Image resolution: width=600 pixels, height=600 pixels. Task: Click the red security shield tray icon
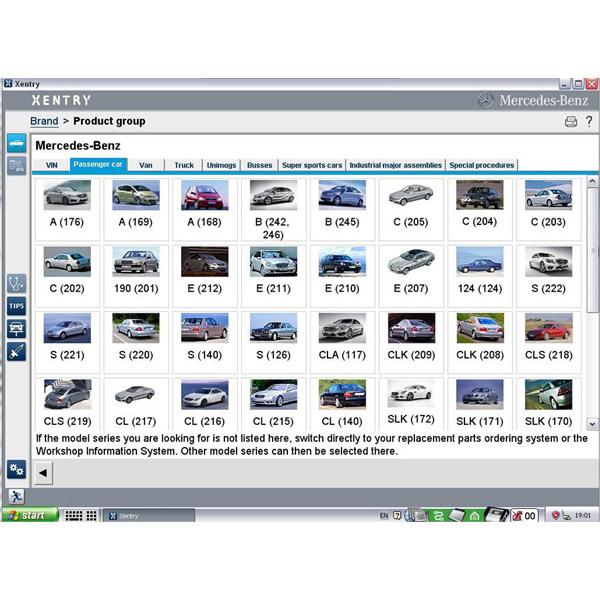[x=555, y=515]
